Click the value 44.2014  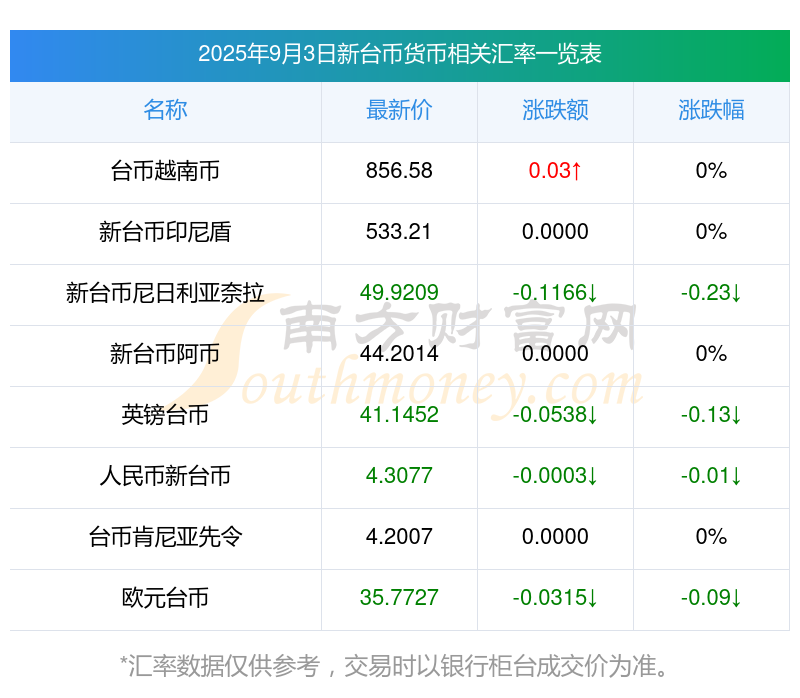[399, 354]
